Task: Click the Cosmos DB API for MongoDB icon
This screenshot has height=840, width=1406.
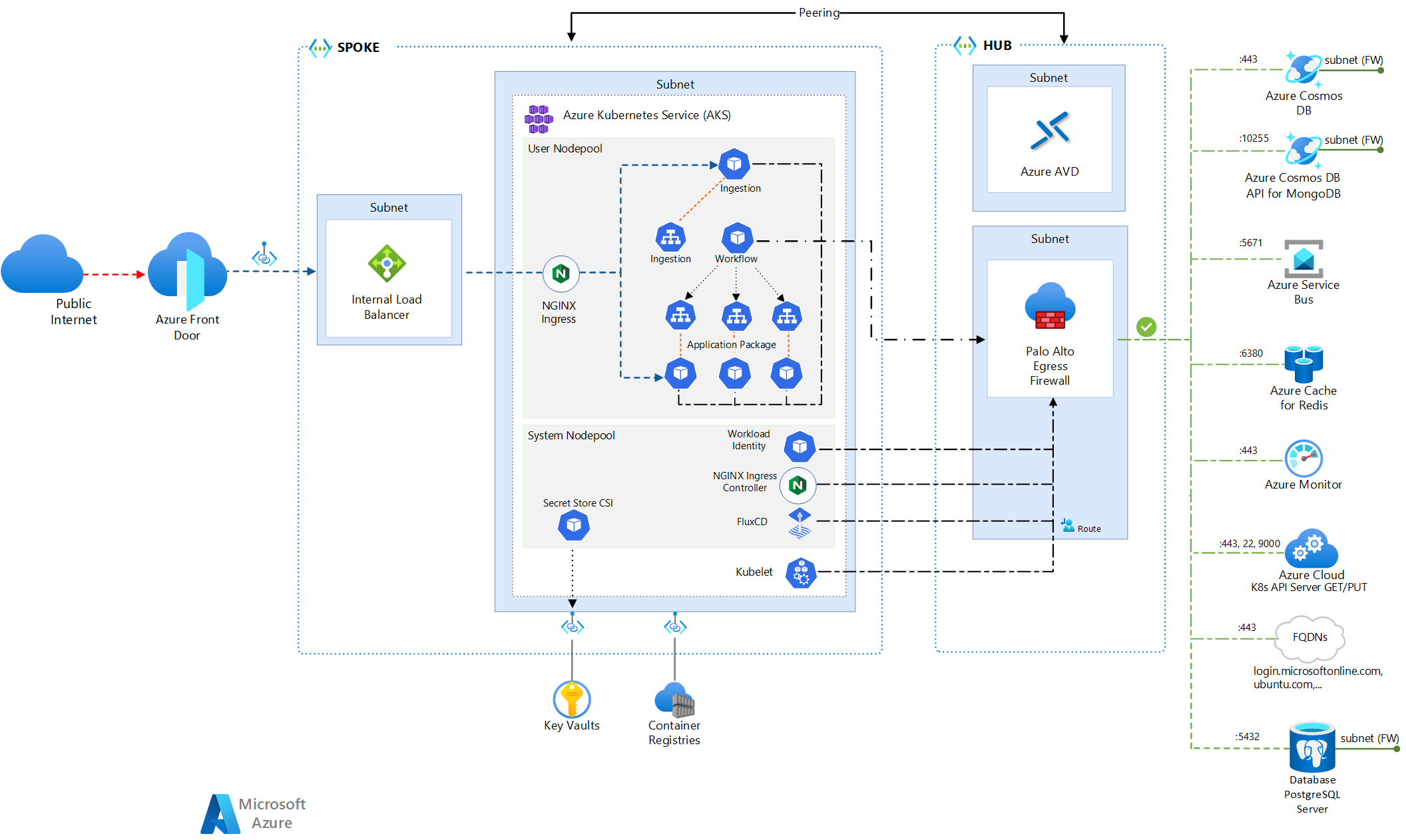Action: [1303, 150]
